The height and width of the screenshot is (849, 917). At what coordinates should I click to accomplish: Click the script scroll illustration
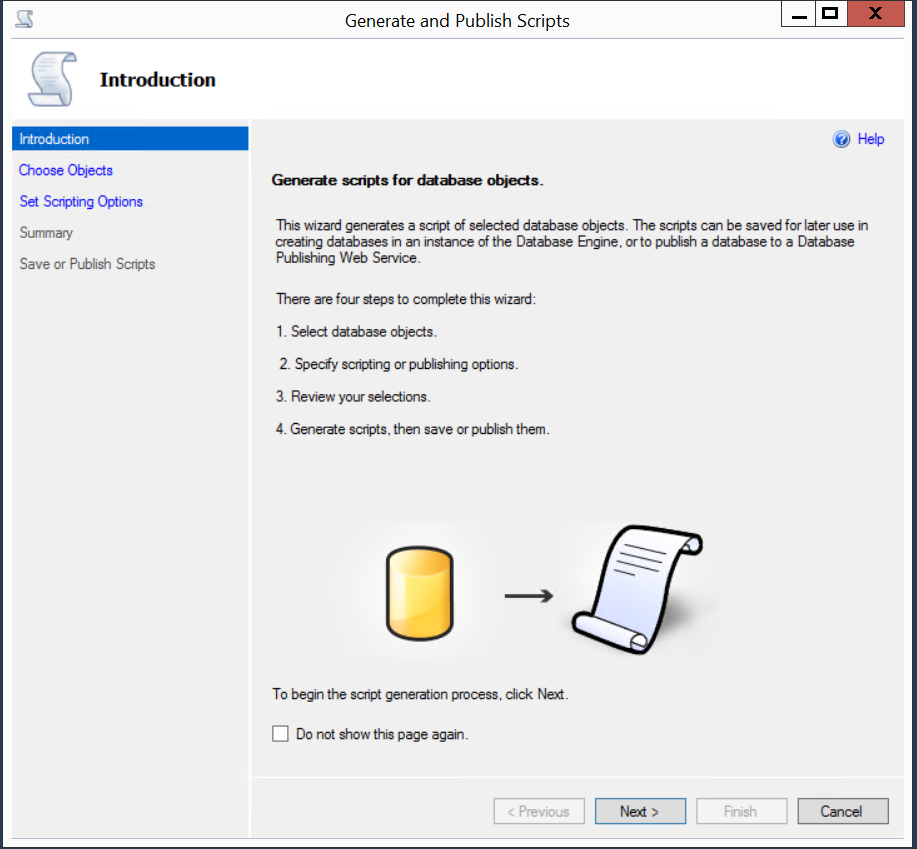point(637,591)
